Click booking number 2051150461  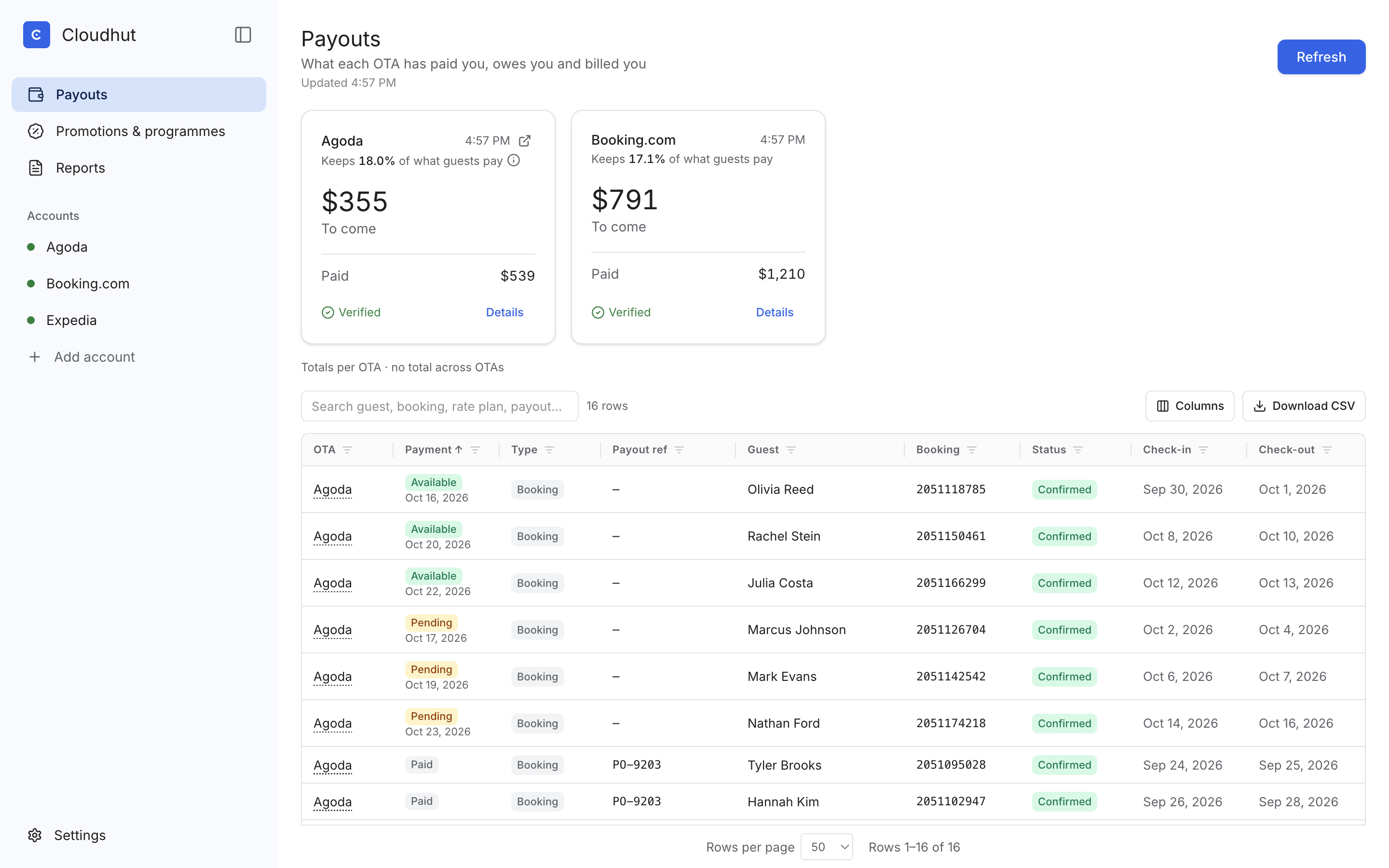951,536
